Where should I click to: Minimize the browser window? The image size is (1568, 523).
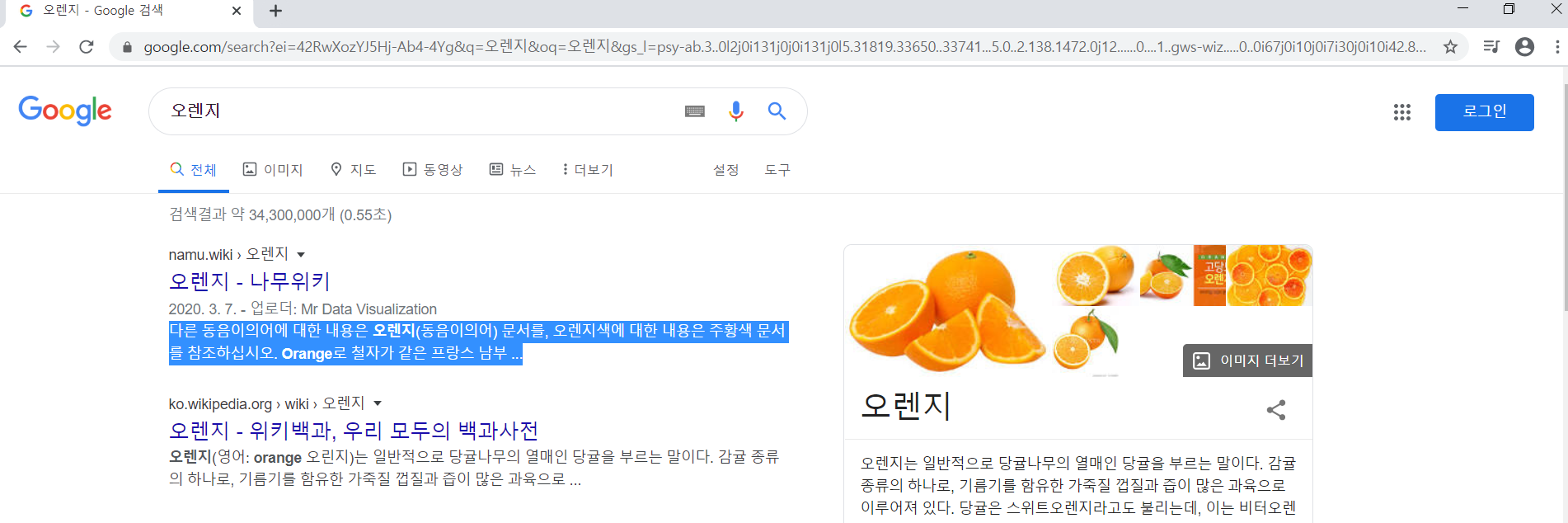click(1462, 9)
